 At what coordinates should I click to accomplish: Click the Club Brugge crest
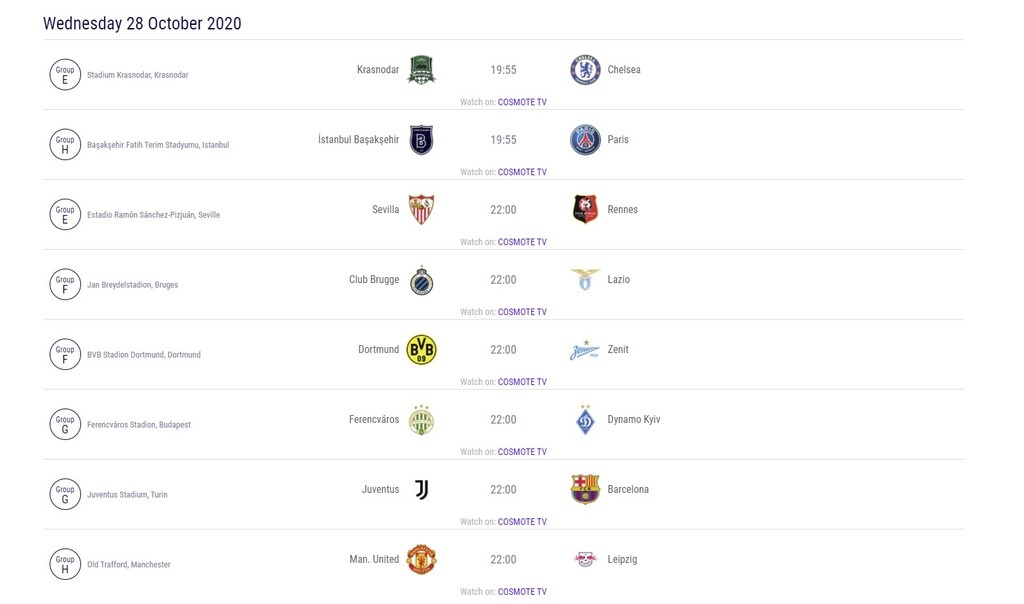tap(421, 280)
